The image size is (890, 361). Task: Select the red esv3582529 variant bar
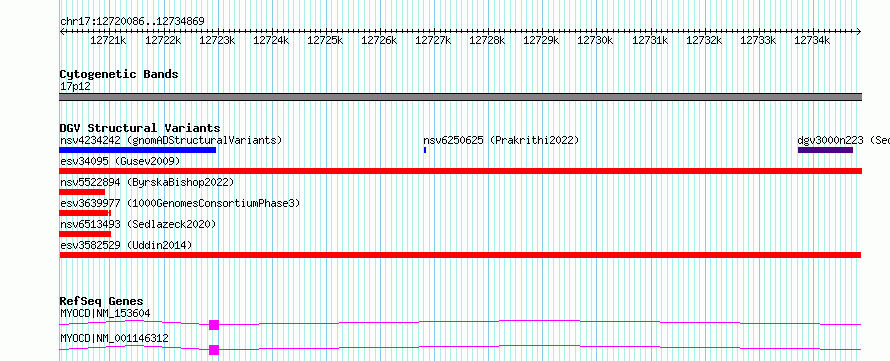460,255
